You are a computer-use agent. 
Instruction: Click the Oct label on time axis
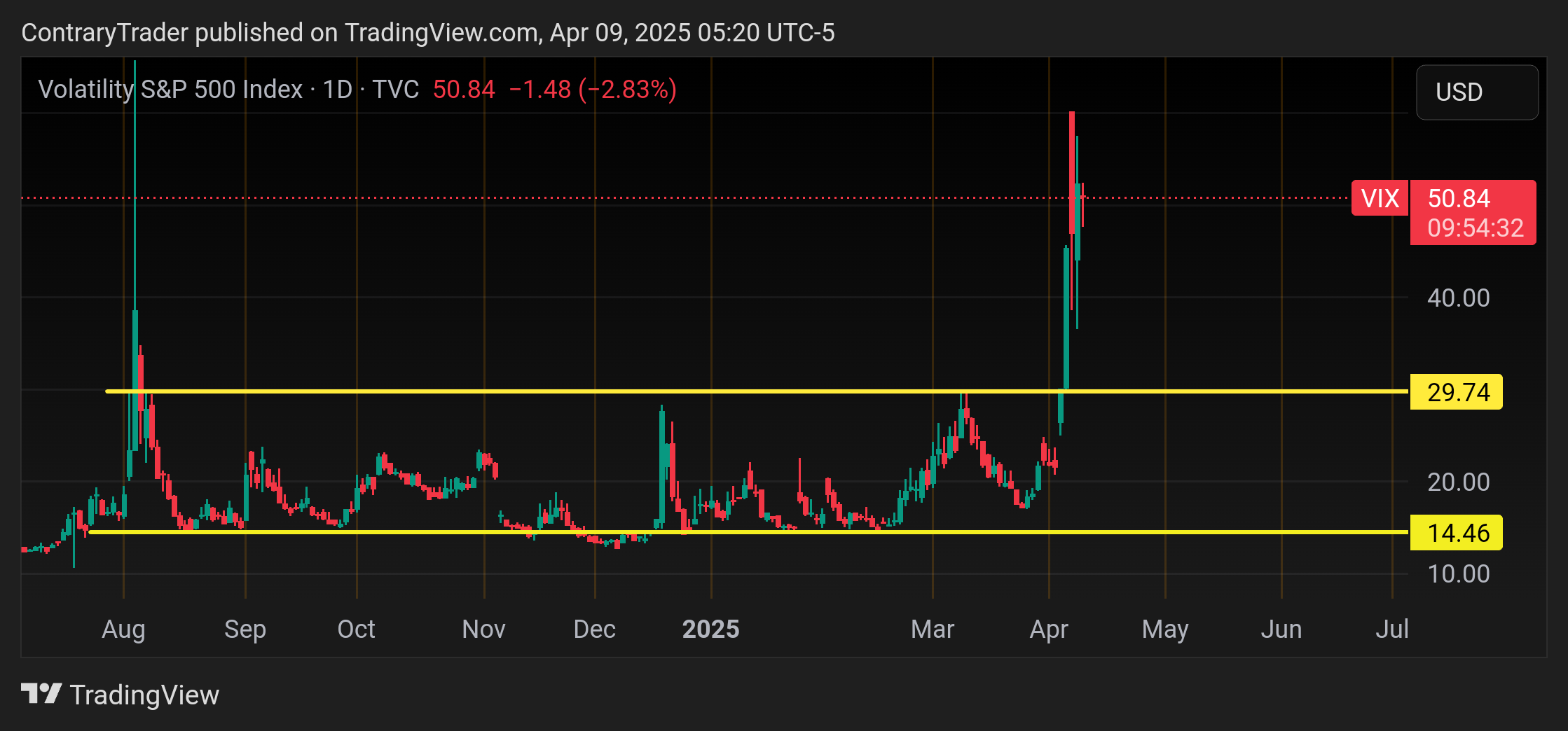pos(357,629)
